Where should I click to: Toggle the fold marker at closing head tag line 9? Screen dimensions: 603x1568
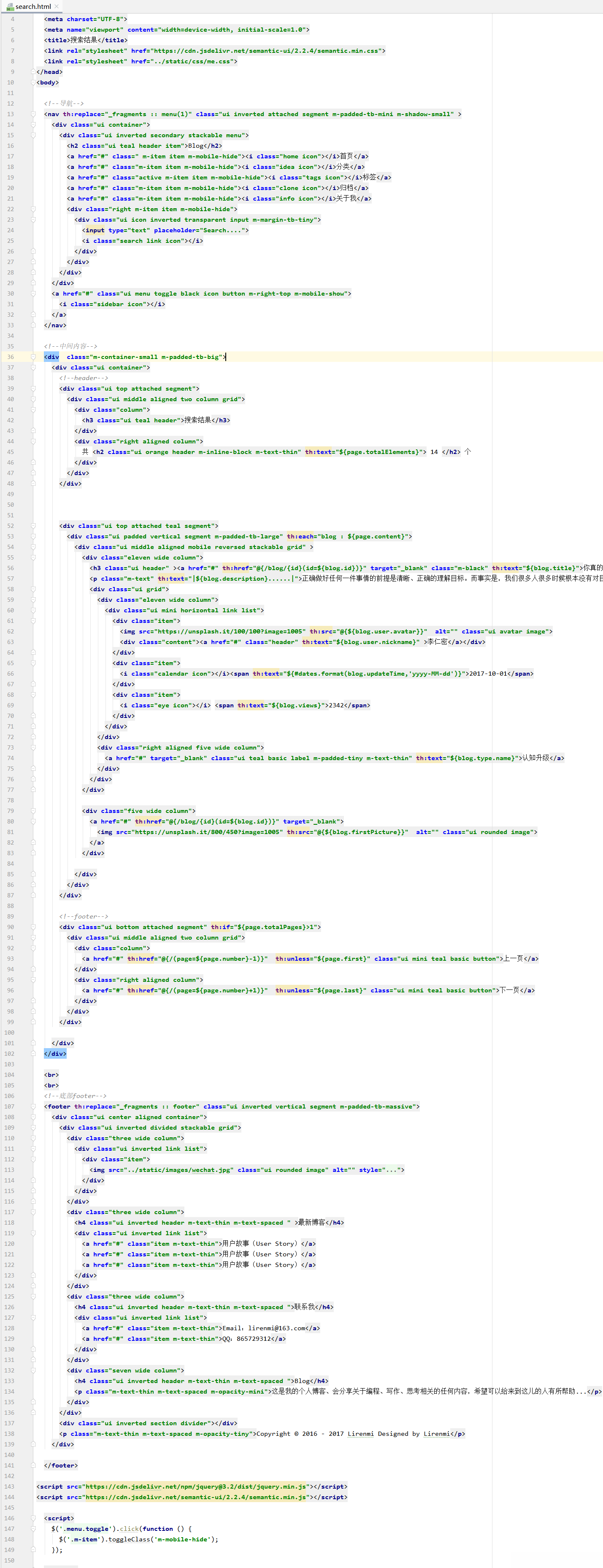[x=33, y=72]
